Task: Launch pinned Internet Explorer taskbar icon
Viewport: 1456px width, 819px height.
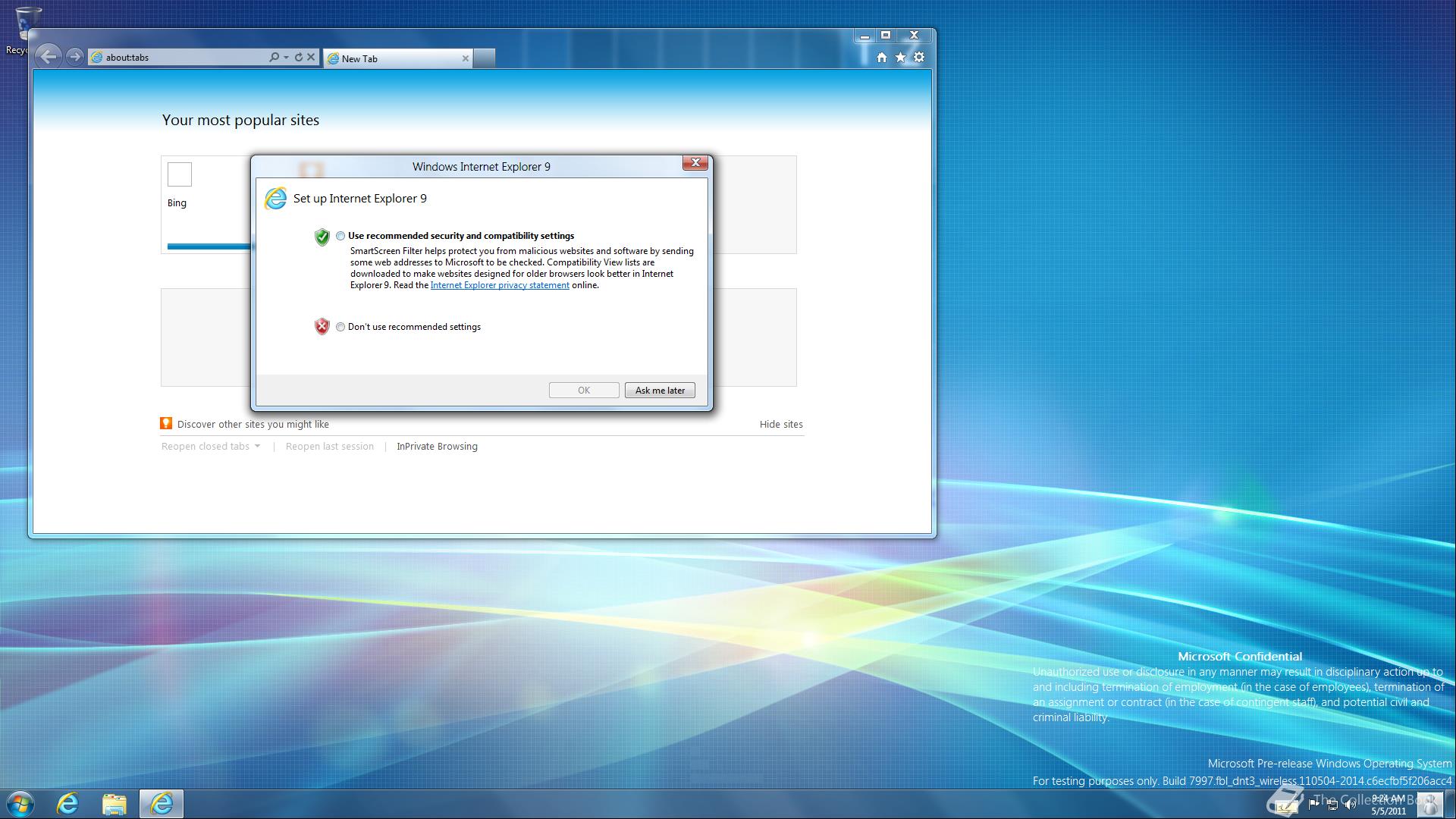Action: point(68,804)
